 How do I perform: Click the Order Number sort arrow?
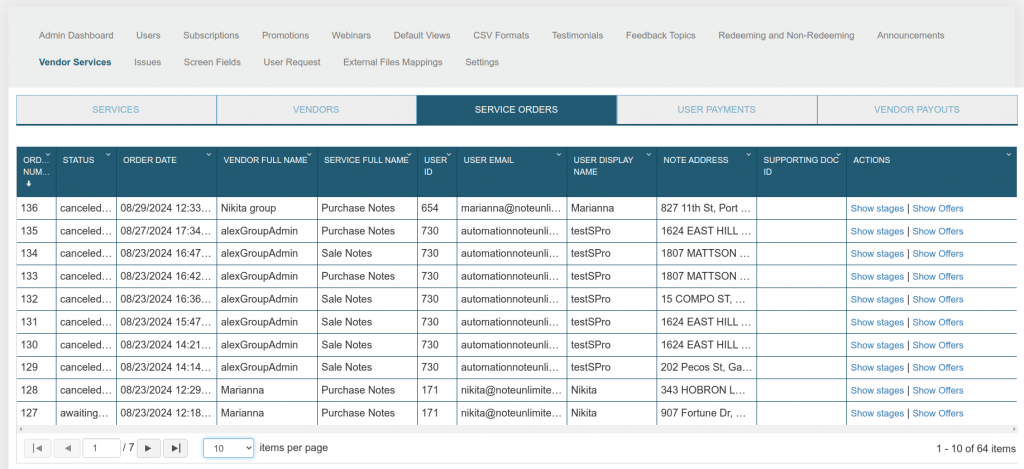[x=27, y=184]
